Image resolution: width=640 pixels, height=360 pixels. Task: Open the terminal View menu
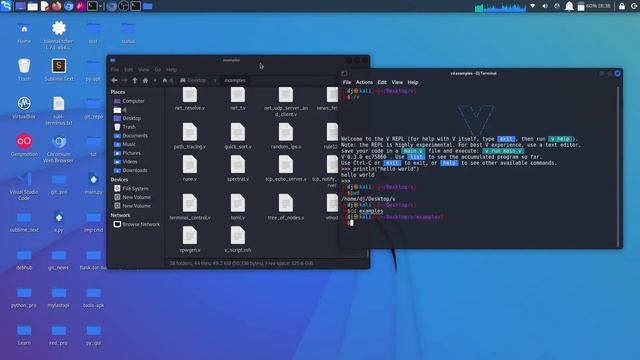[397, 82]
